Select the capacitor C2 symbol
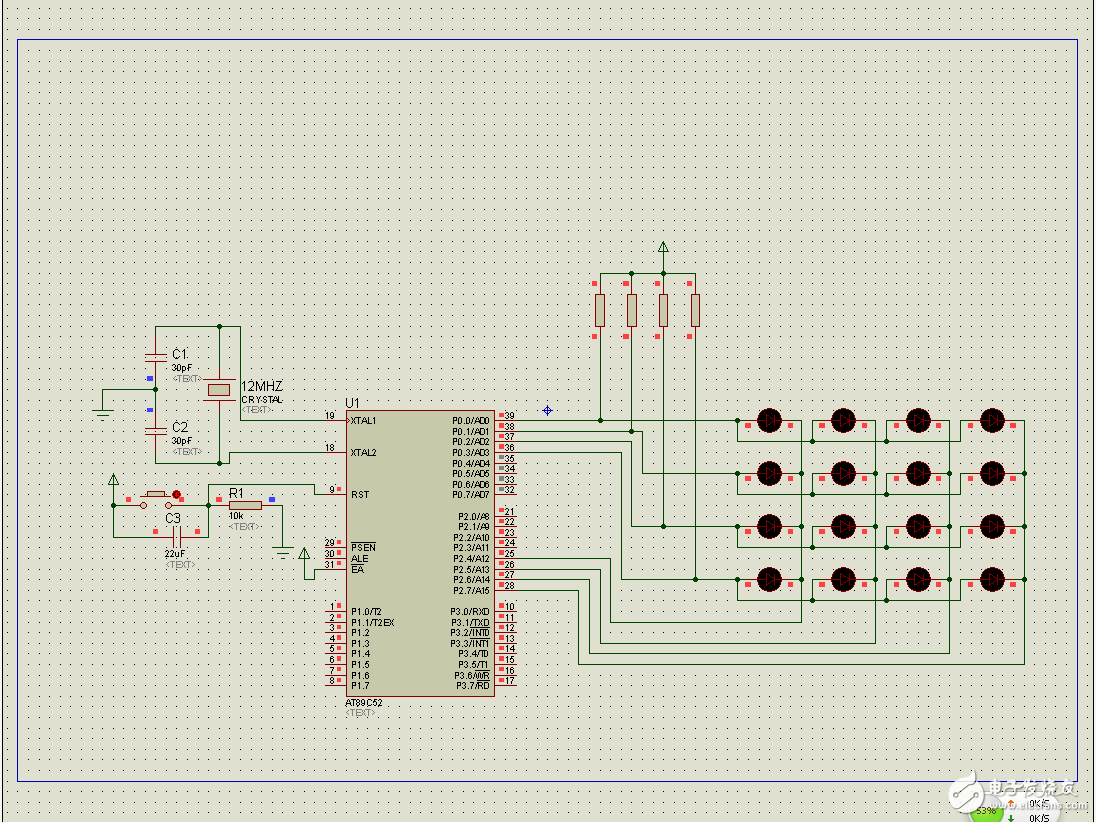 156,431
